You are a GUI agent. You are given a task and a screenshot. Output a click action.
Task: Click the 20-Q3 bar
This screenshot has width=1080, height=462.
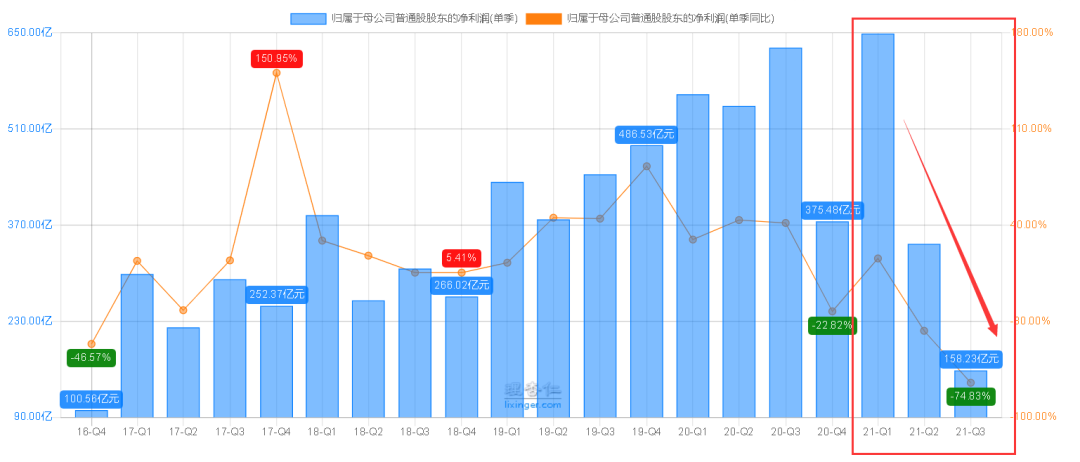(785, 233)
